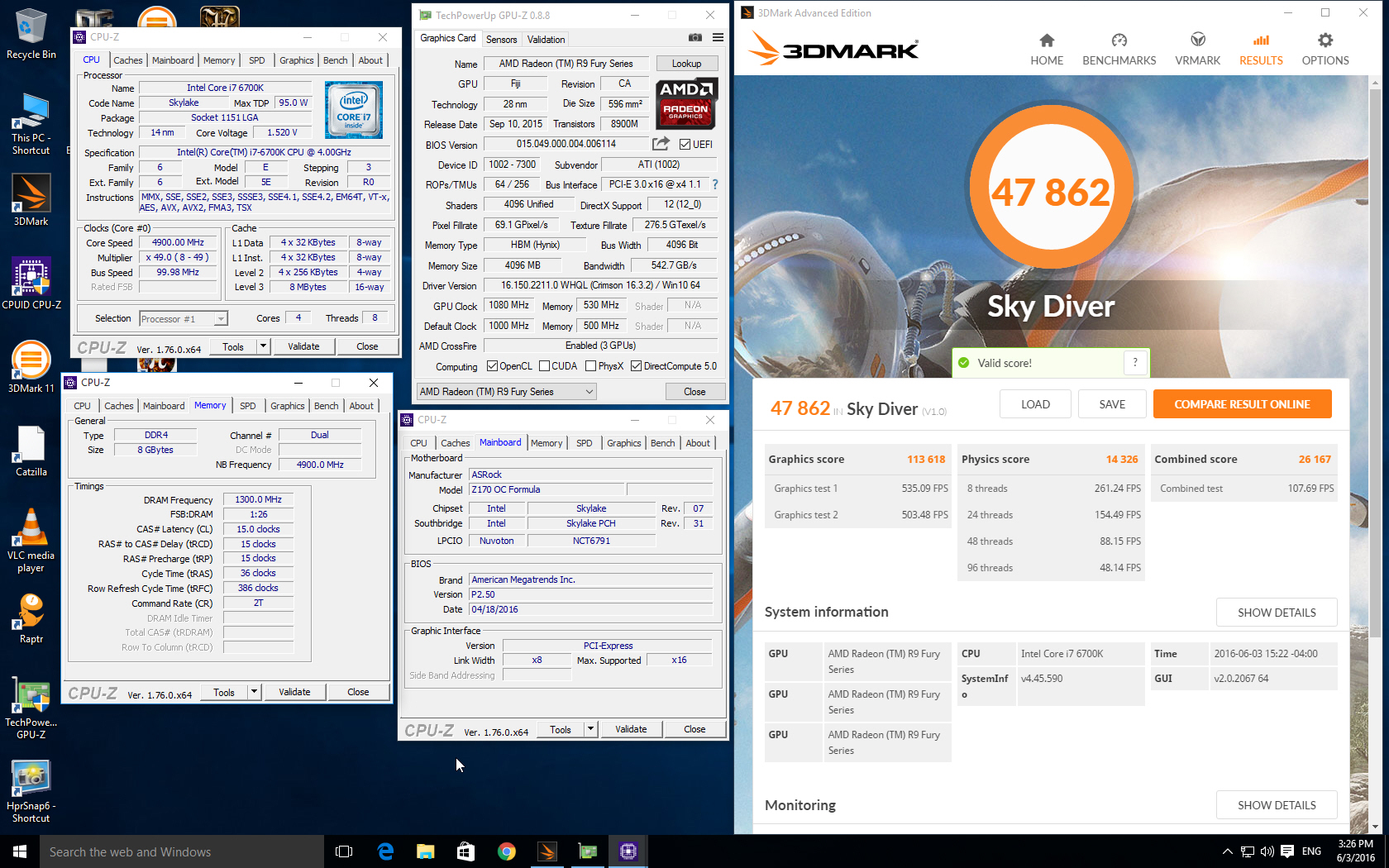Open the VRMARK section in 3DMark

tap(1197, 50)
